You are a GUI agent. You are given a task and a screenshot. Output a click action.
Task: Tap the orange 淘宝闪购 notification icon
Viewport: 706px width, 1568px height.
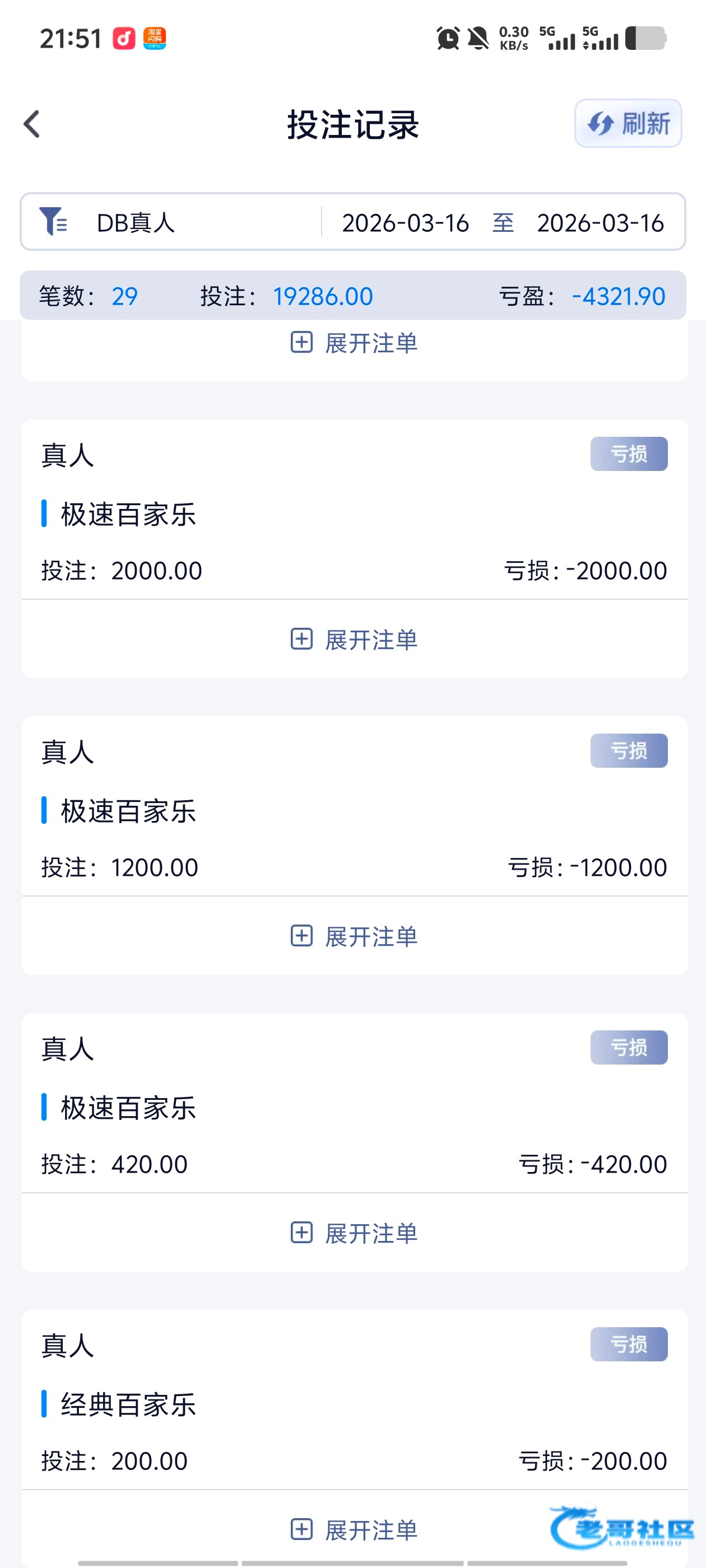pos(155,38)
